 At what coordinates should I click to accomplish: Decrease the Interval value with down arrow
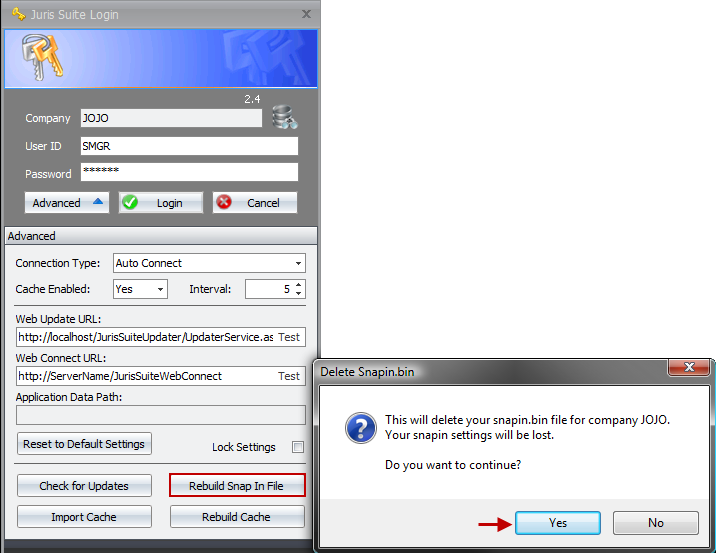[299, 294]
